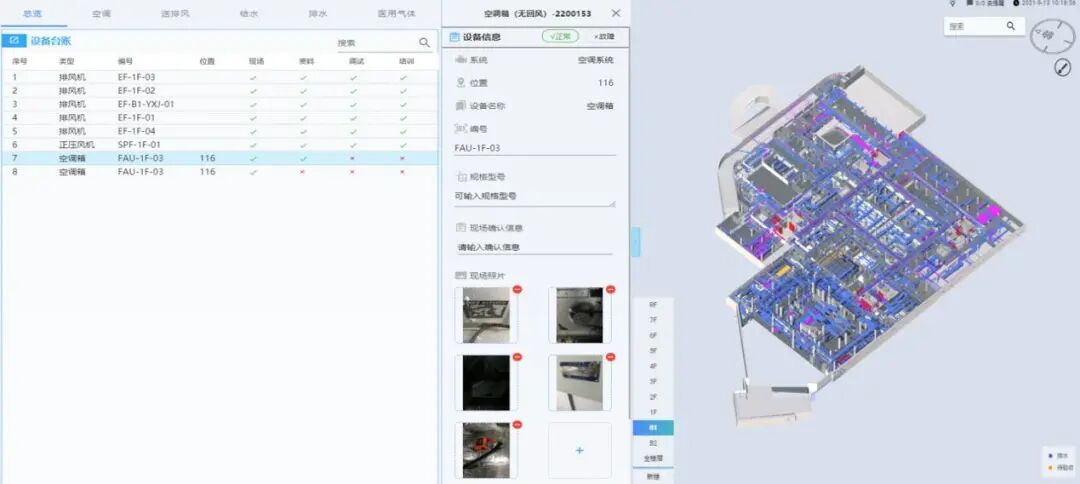Collapse the detail panel using side handle
The image size is (1080, 484).
[x=636, y=242]
